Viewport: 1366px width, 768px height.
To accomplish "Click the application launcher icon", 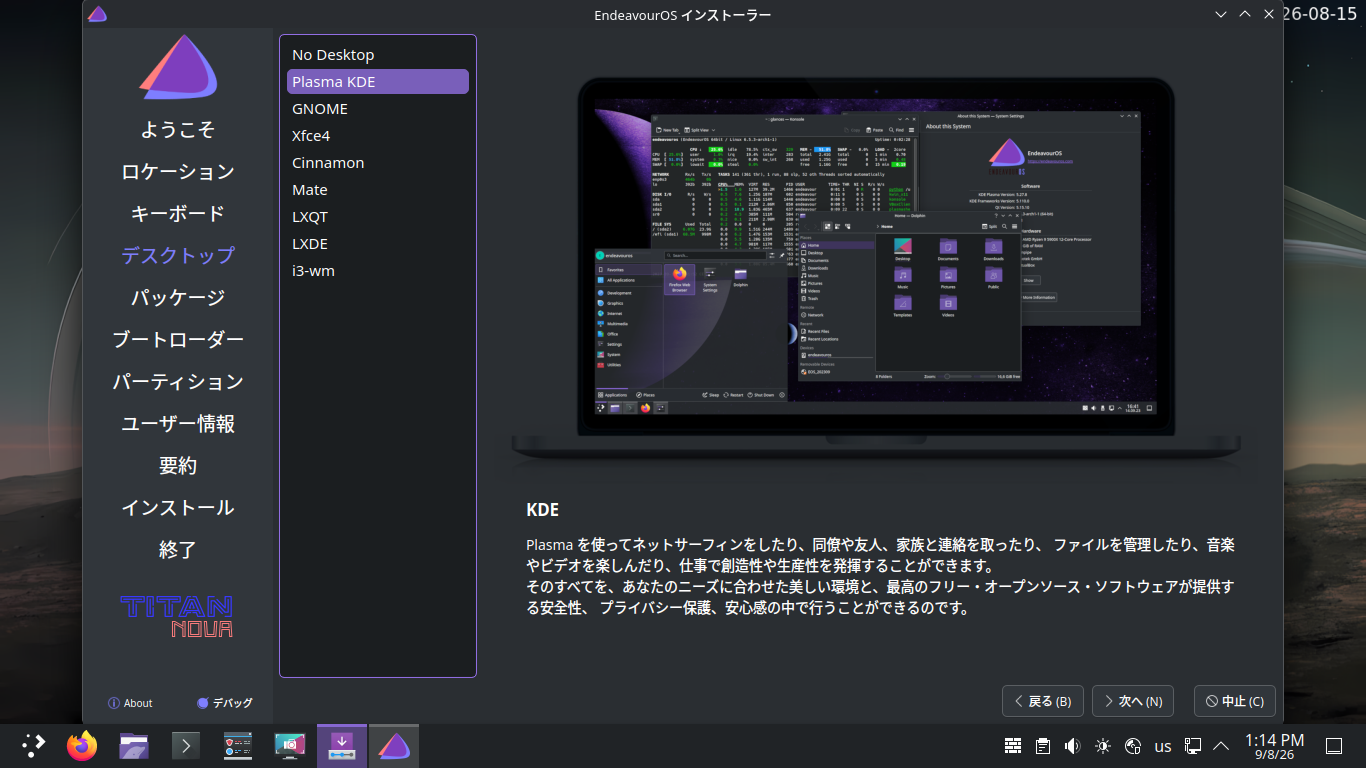I will coord(33,746).
